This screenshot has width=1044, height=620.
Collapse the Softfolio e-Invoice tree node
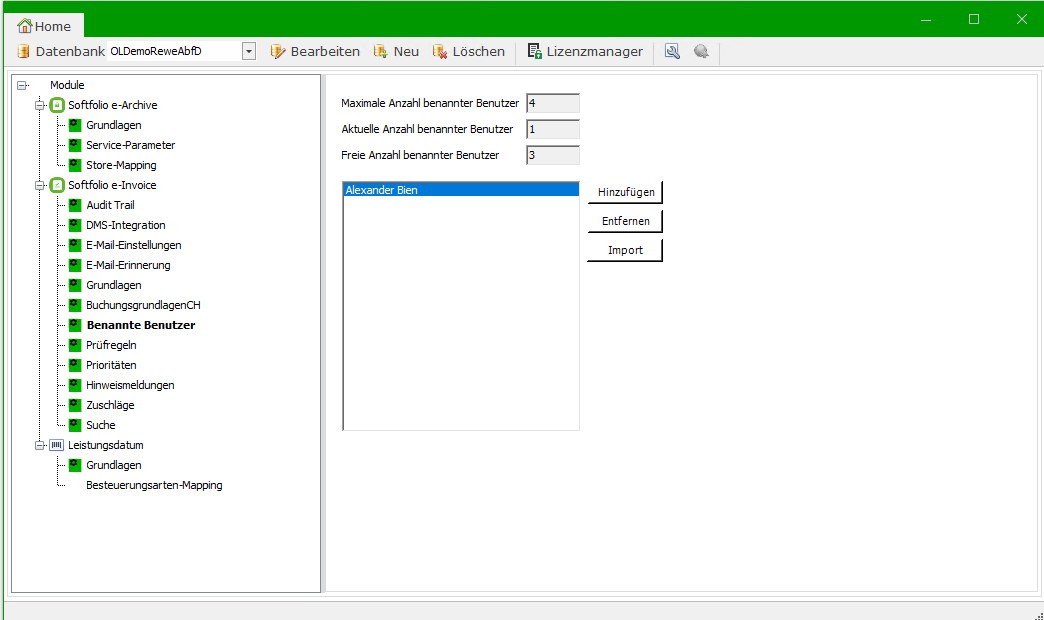click(x=40, y=185)
